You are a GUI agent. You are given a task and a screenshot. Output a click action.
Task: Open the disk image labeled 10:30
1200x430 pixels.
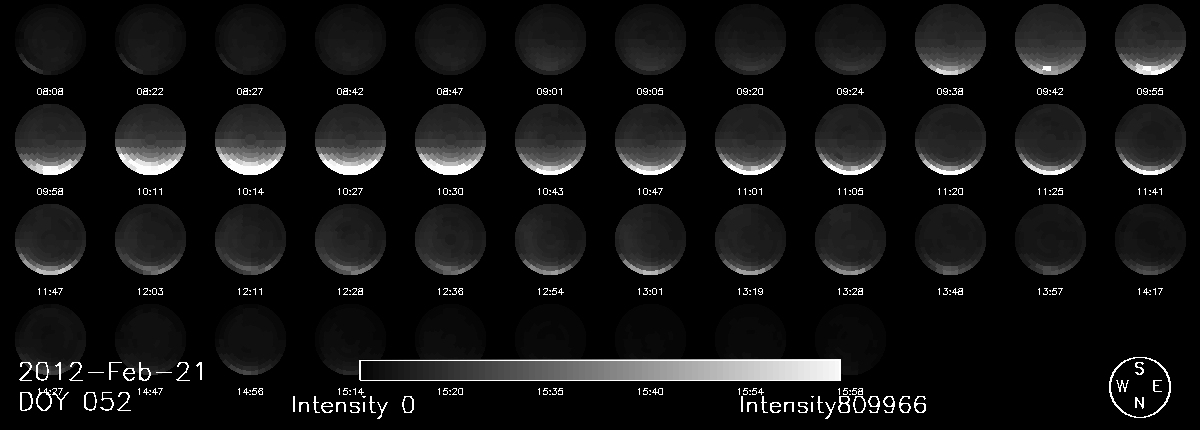coord(450,140)
